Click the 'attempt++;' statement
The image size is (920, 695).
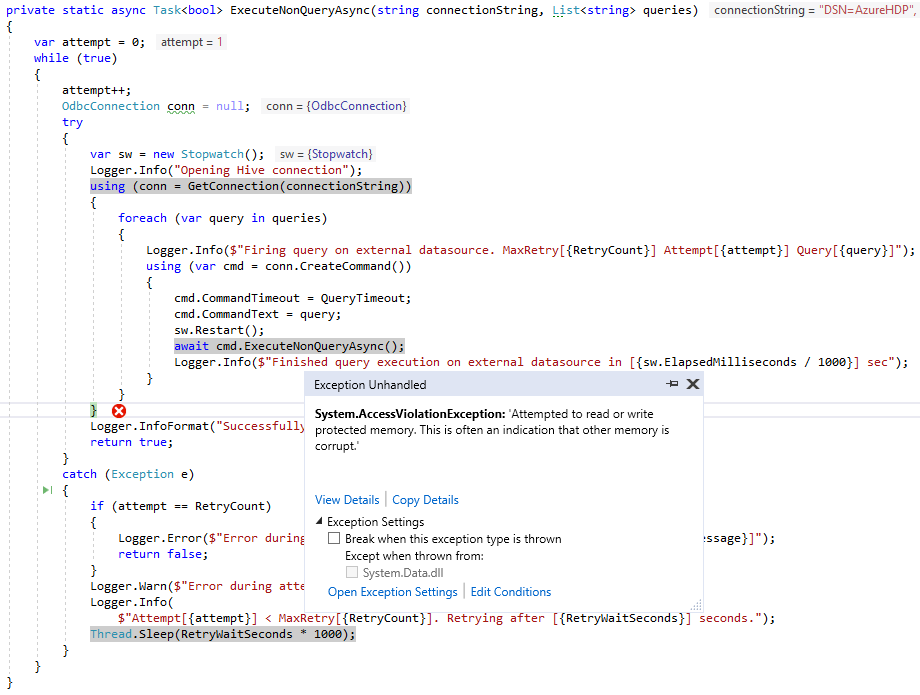pyautogui.click(x=97, y=90)
